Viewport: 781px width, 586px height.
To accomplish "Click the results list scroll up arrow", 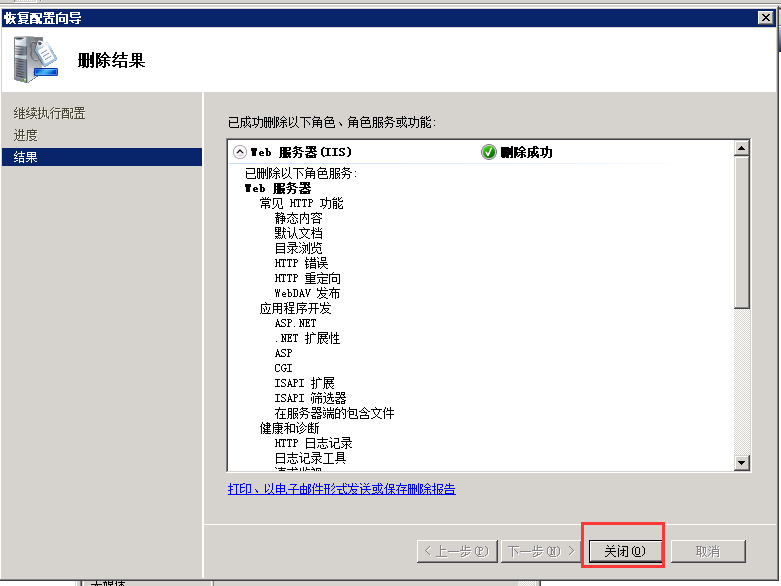I will coord(741,149).
